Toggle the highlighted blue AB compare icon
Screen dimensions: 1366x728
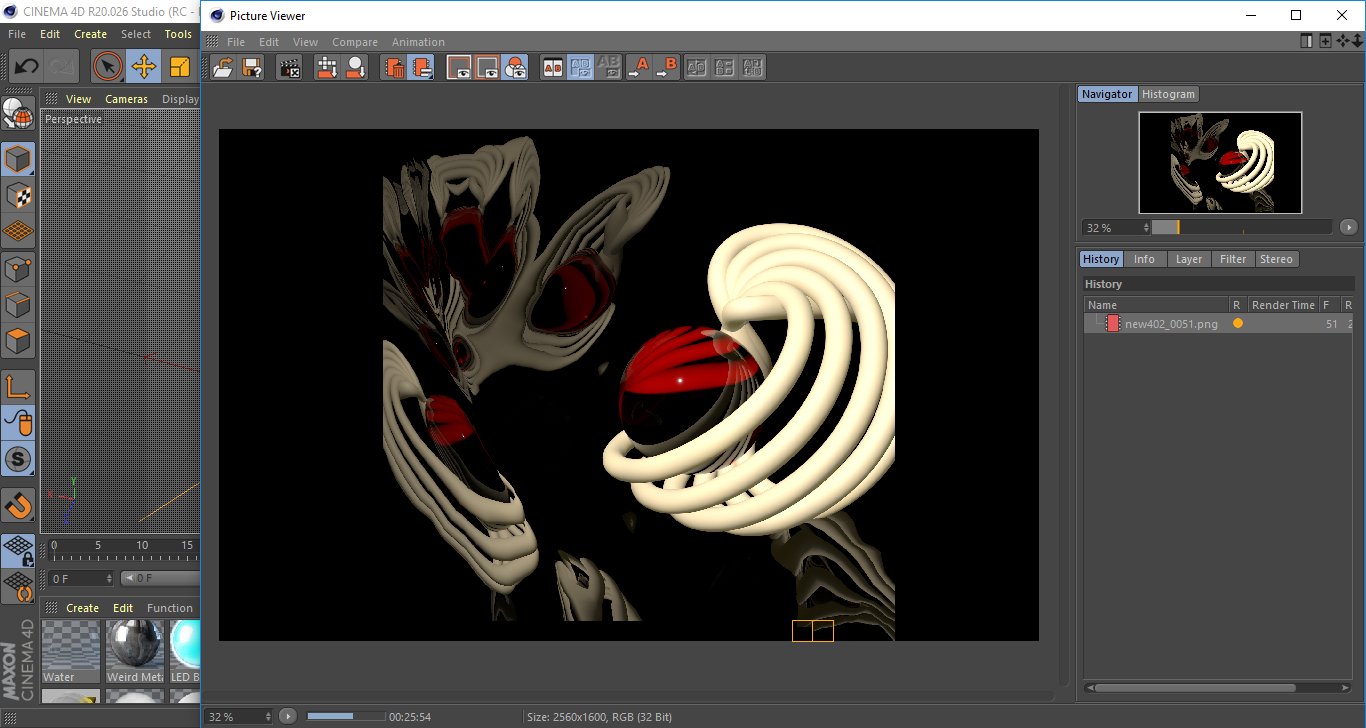click(x=580, y=67)
